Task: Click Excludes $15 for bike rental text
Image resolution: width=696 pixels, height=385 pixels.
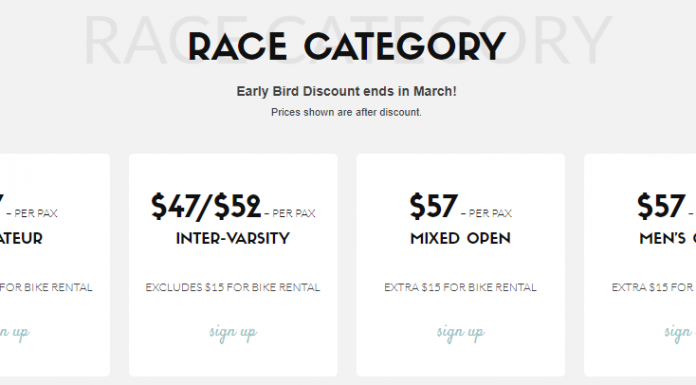Action: pos(233,287)
